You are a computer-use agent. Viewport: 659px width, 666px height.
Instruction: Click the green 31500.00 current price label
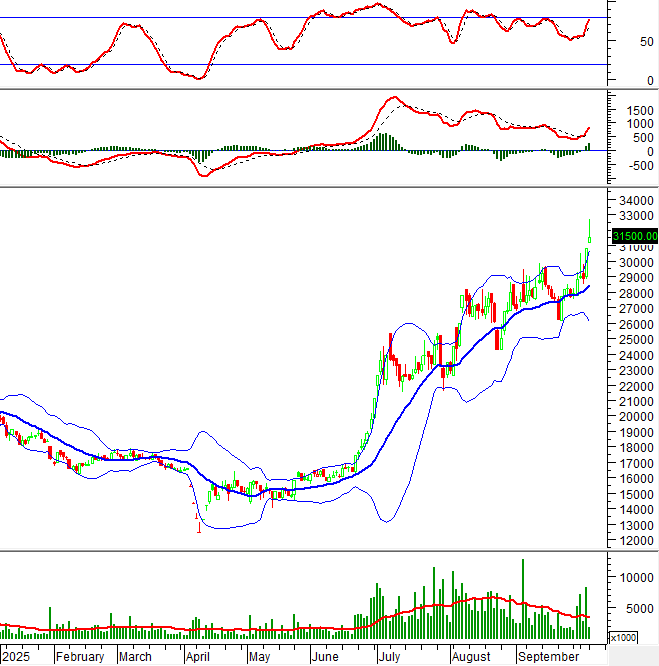tap(634, 236)
